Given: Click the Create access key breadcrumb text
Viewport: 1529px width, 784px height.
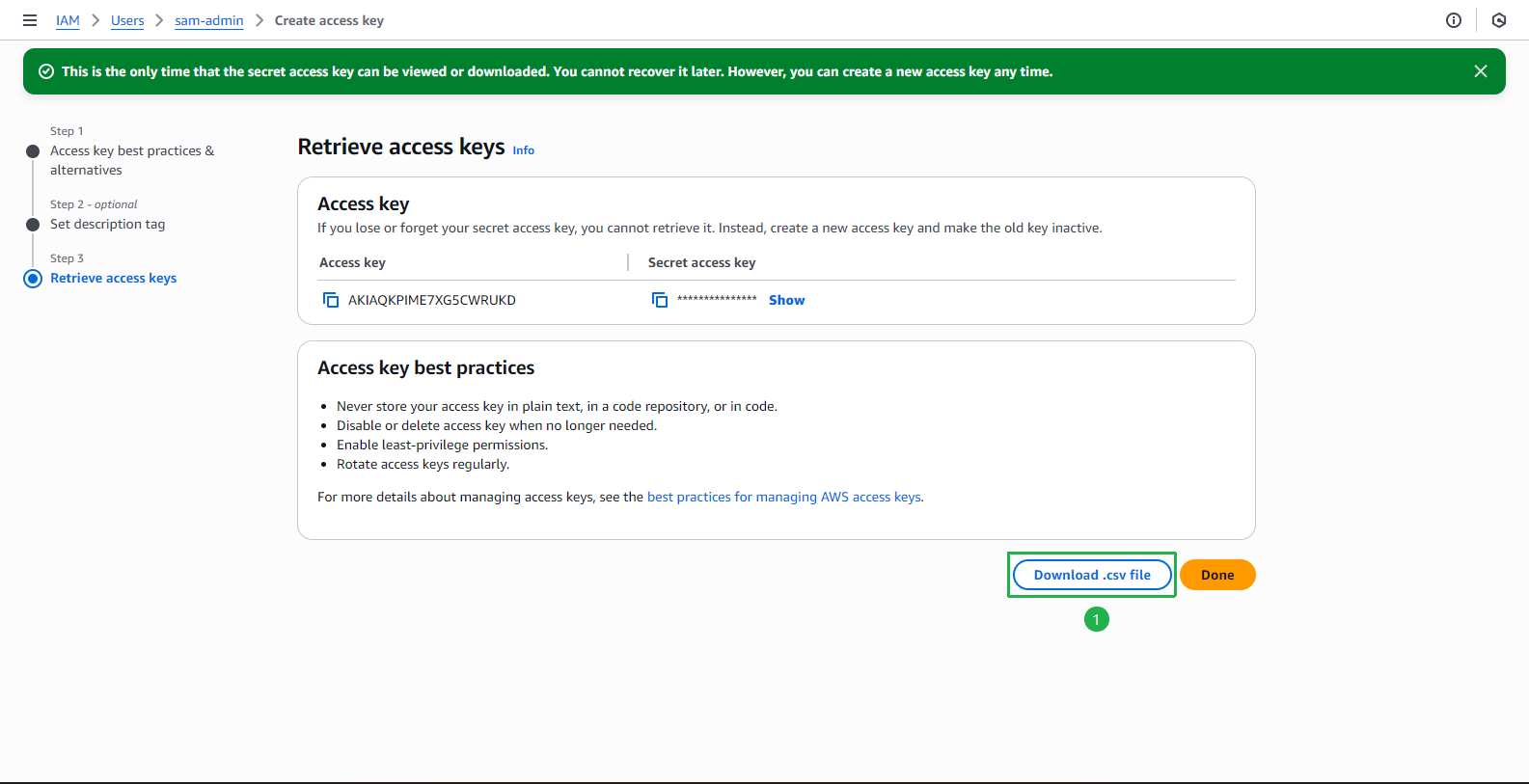Looking at the screenshot, I should point(329,20).
